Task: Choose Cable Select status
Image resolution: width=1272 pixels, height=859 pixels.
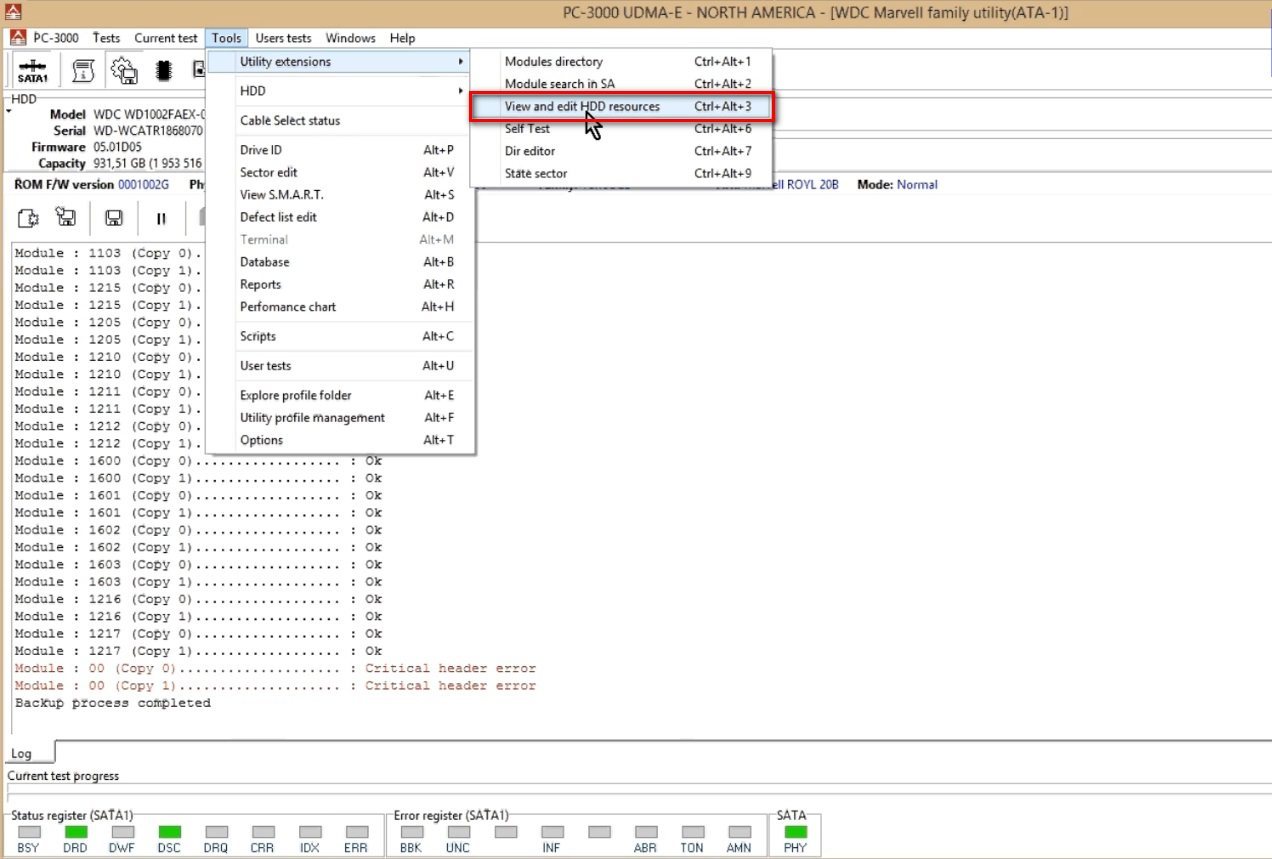Action: tap(339, 121)
